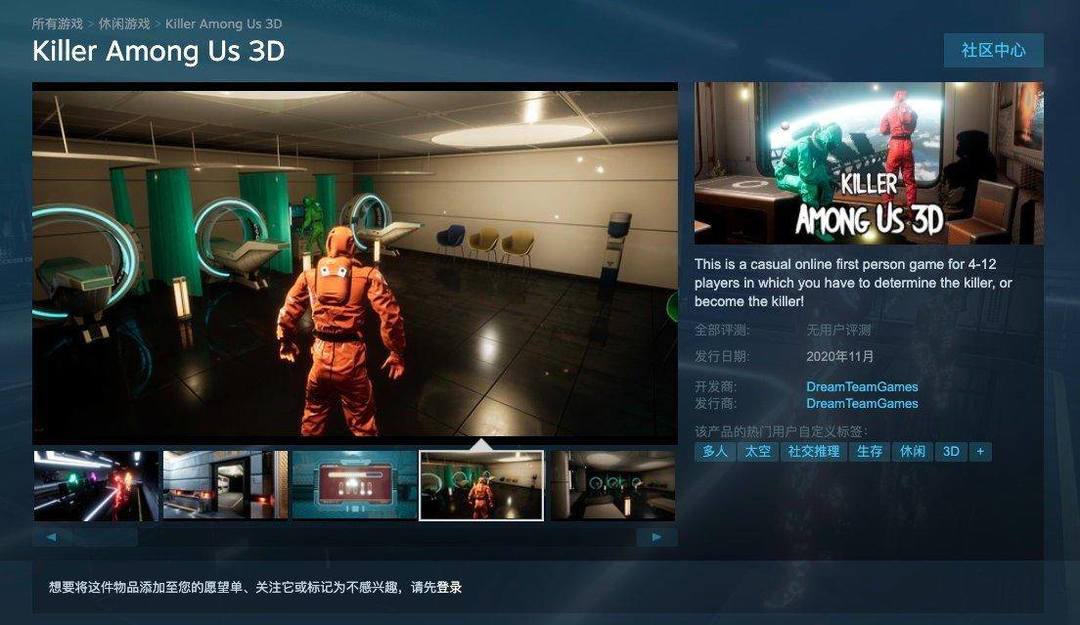This screenshot has height=625, width=1080.
Task: View the main orange astronaut screenshot
Action: coord(355,263)
